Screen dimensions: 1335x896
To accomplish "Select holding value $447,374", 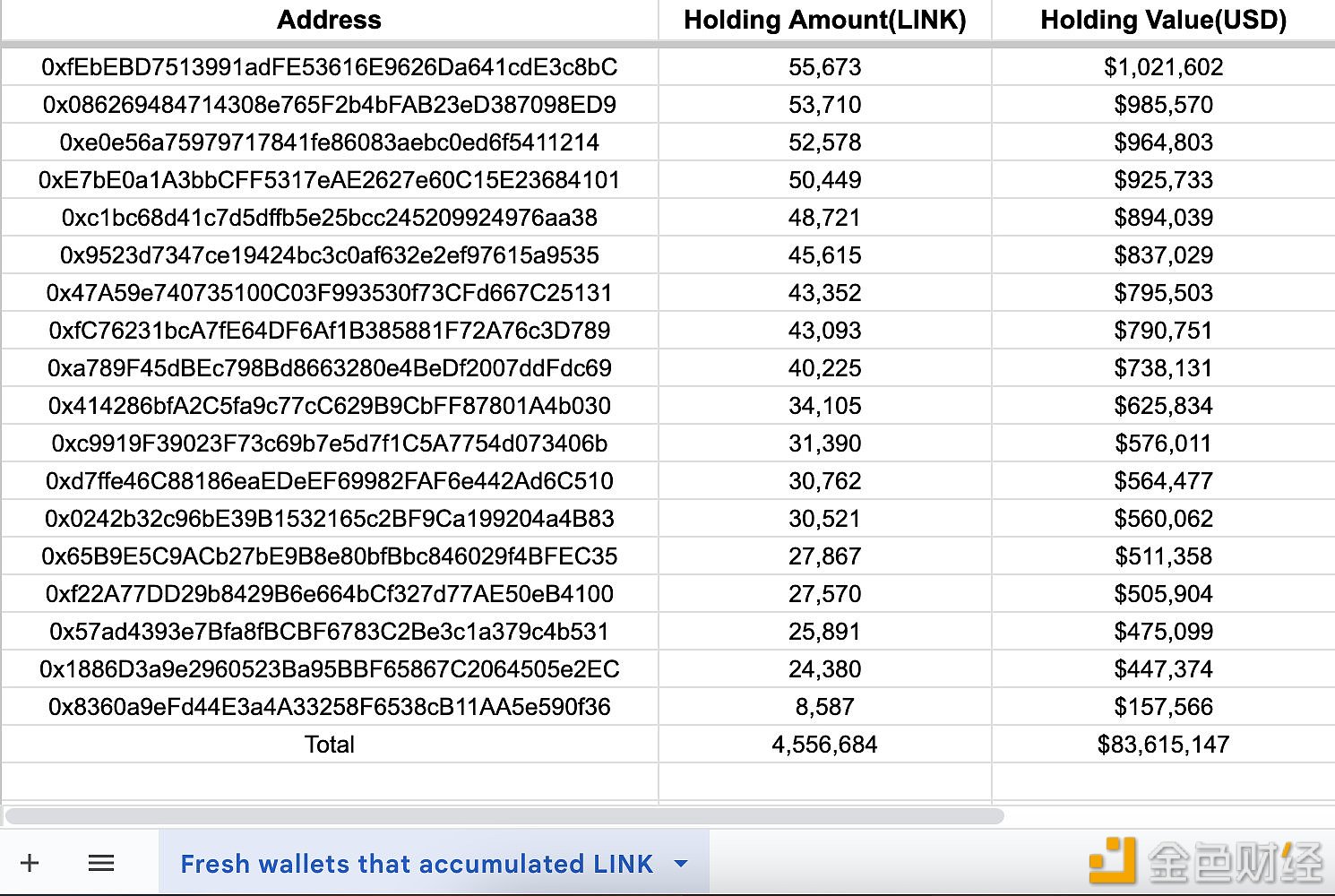I will tap(1163, 669).
